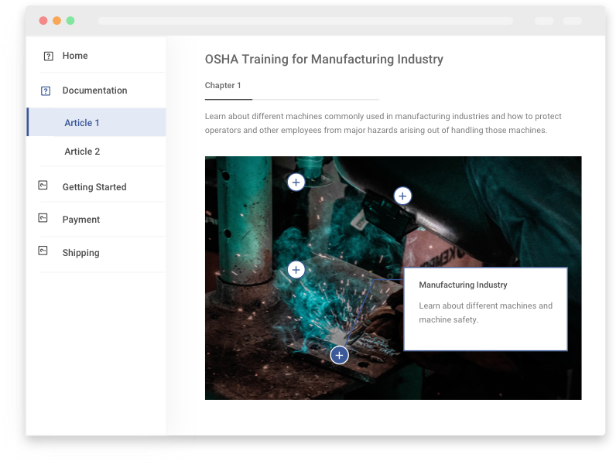Go to the Home menu label
616x464 pixels.
pyautogui.click(x=75, y=56)
